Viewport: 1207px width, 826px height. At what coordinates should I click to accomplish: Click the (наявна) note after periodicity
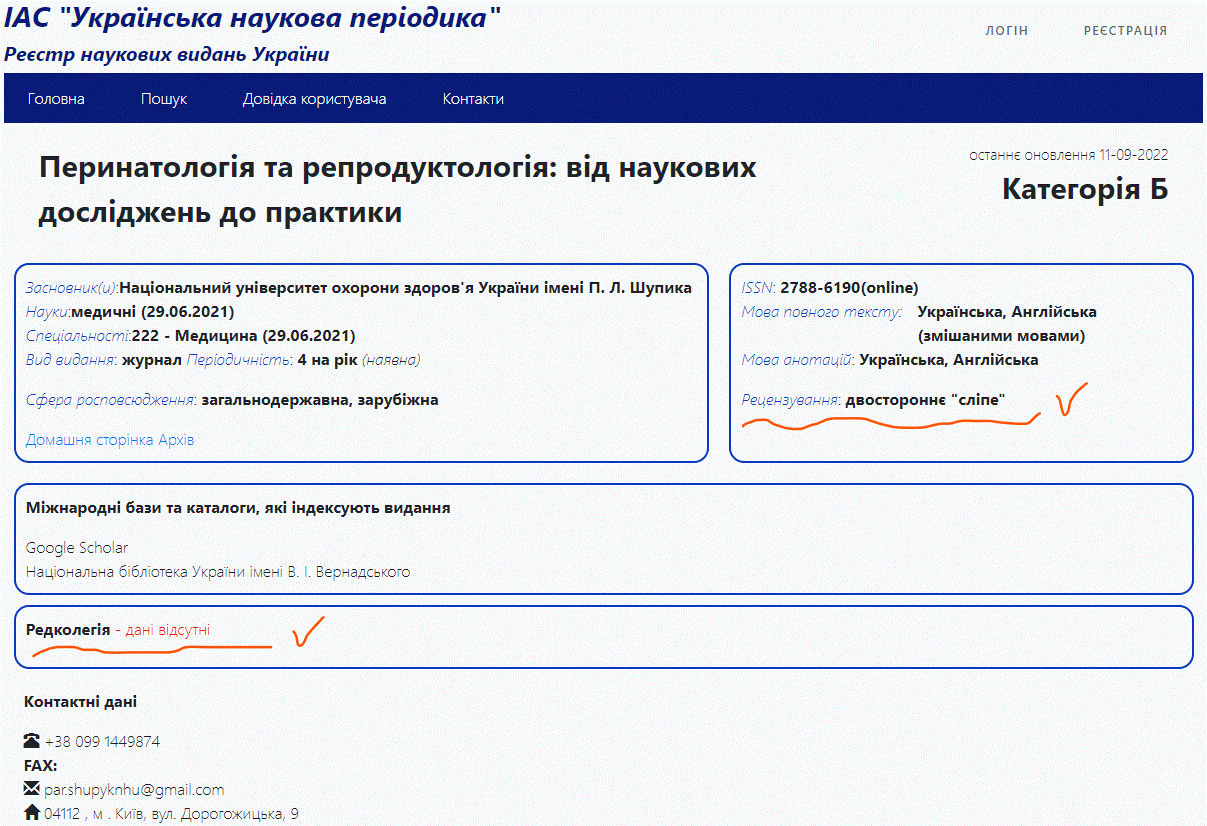391,360
